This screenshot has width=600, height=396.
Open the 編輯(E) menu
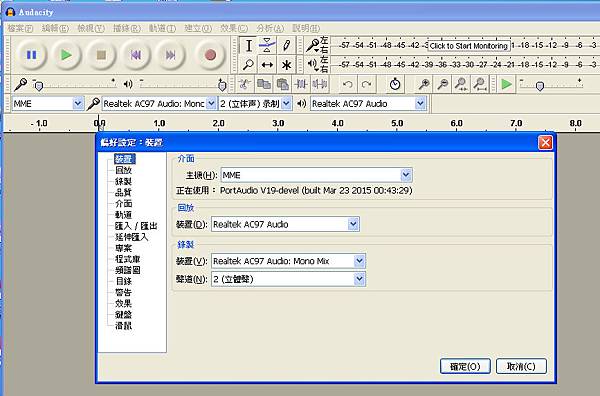pos(55,28)
